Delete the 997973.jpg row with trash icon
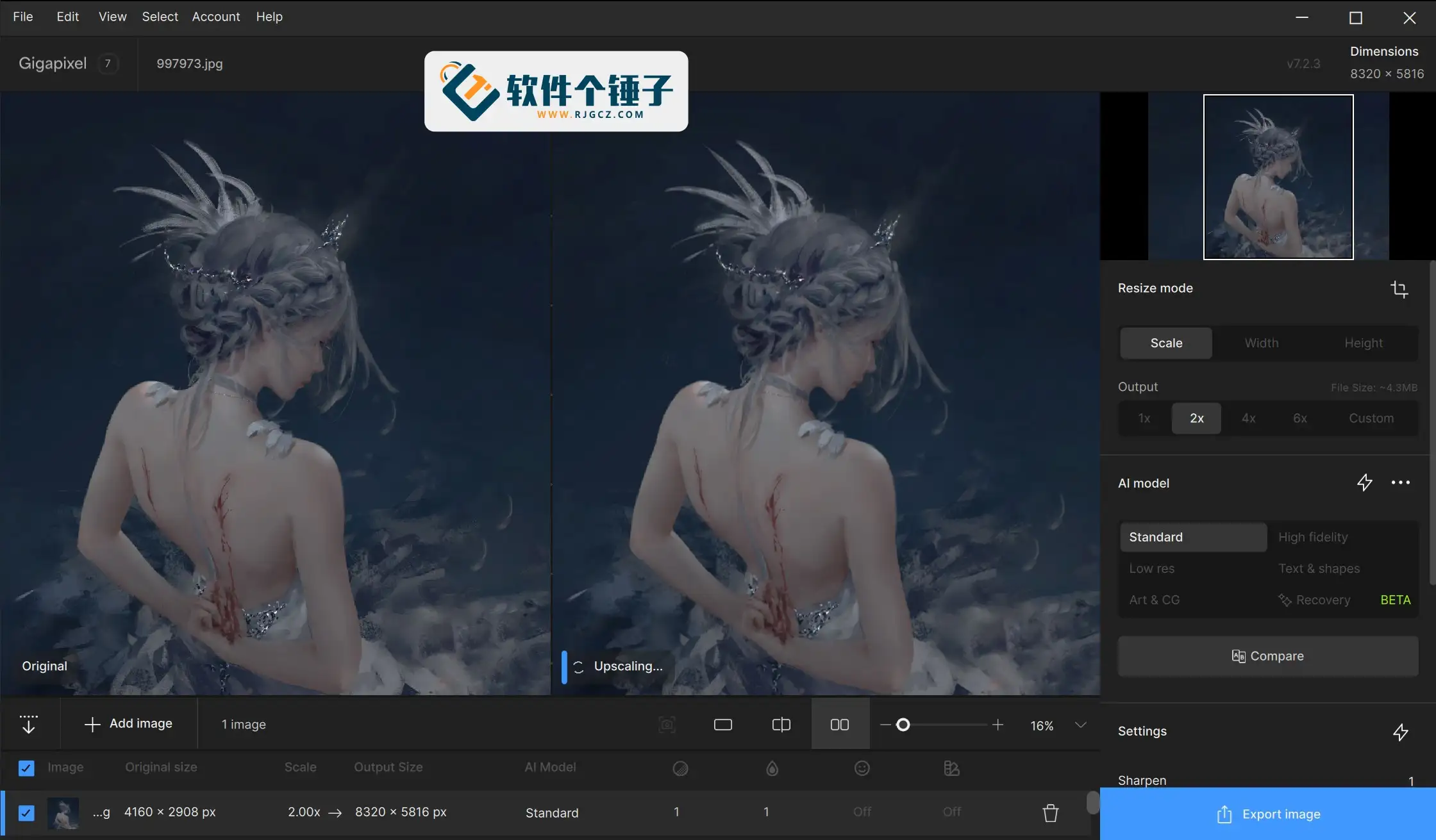 pyautogui.click(x=1050, y=812)
